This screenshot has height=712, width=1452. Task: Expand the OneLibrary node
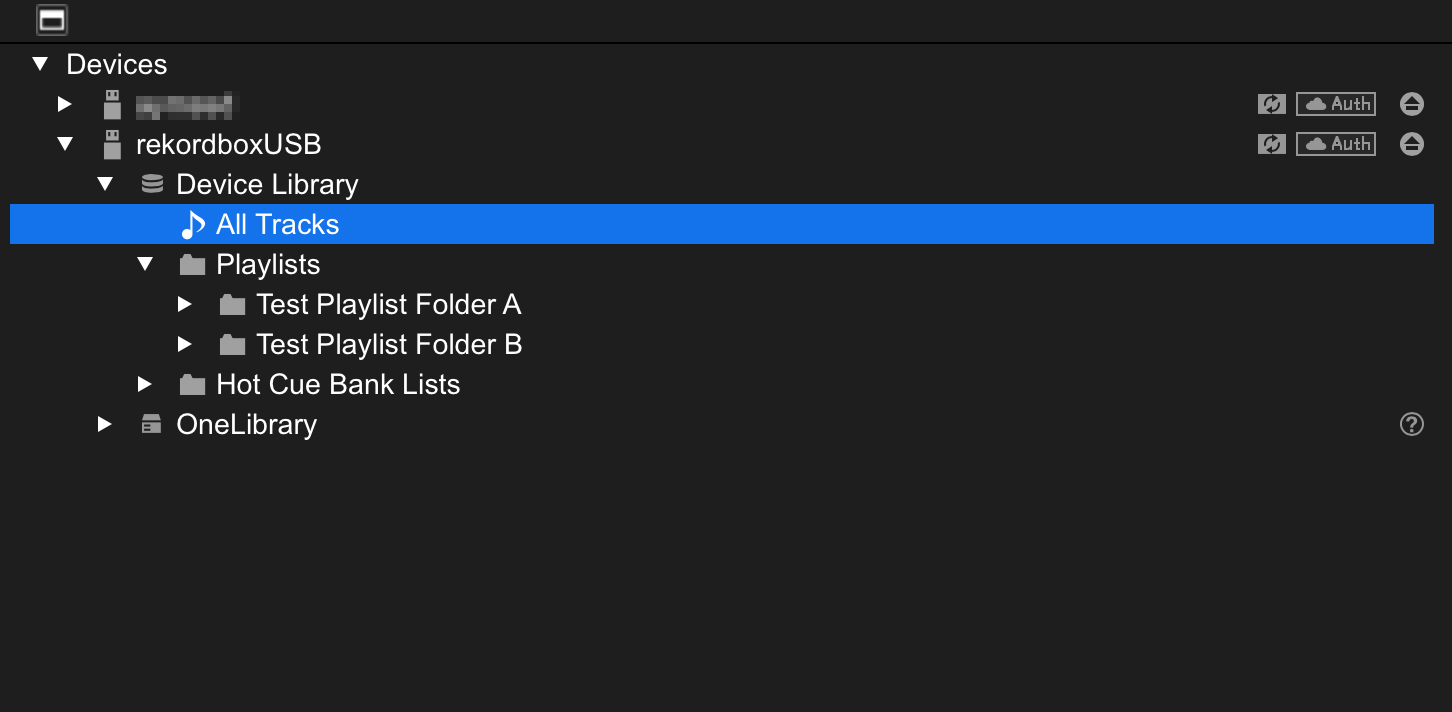coord(104,425)
